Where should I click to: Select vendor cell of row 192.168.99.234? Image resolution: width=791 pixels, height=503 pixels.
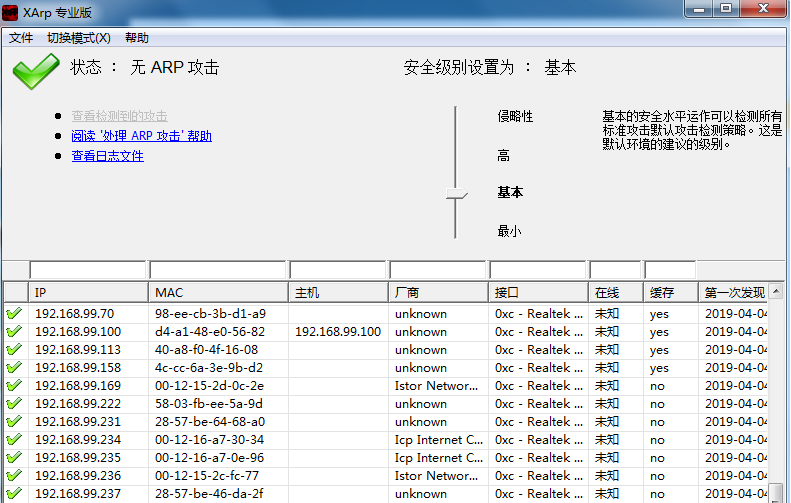[x=439, y=439]
